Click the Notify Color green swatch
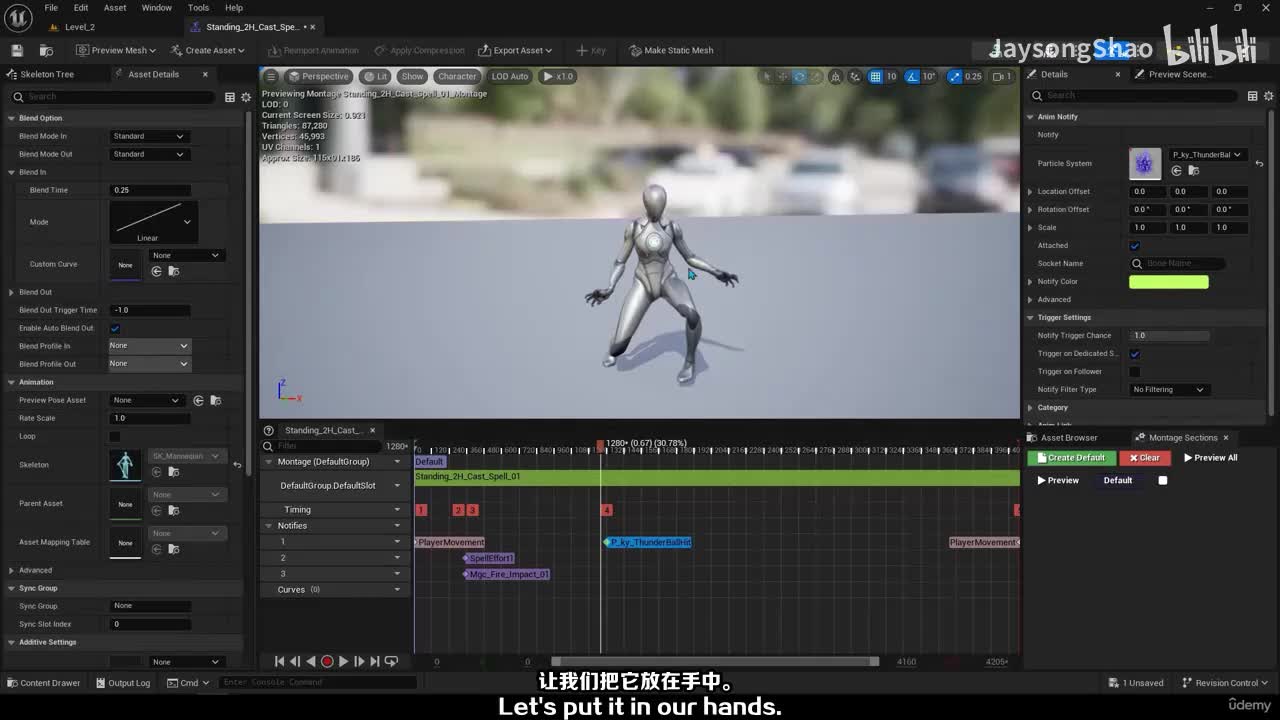Image resolution: width=1280 pixels, height=720 pixels. (x=1169, y=282)
